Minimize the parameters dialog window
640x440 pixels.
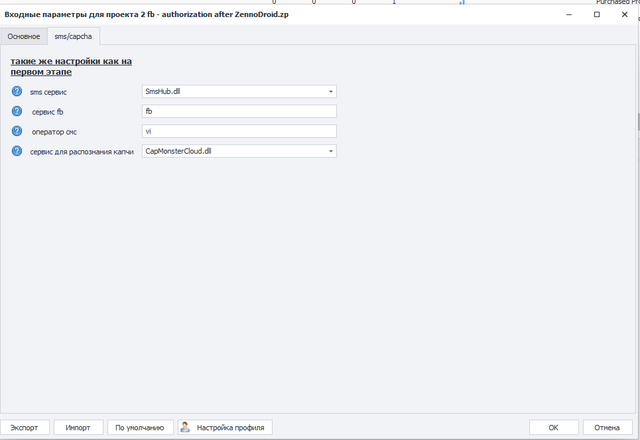569,14
